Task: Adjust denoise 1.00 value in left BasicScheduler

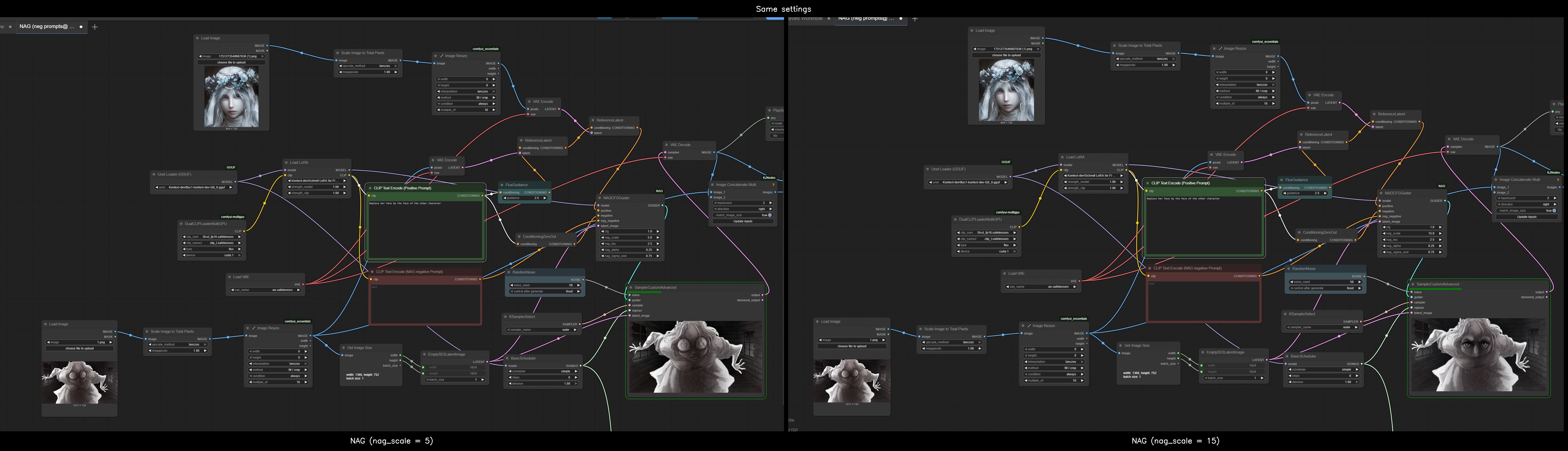Action: click(x=543, y=384)
